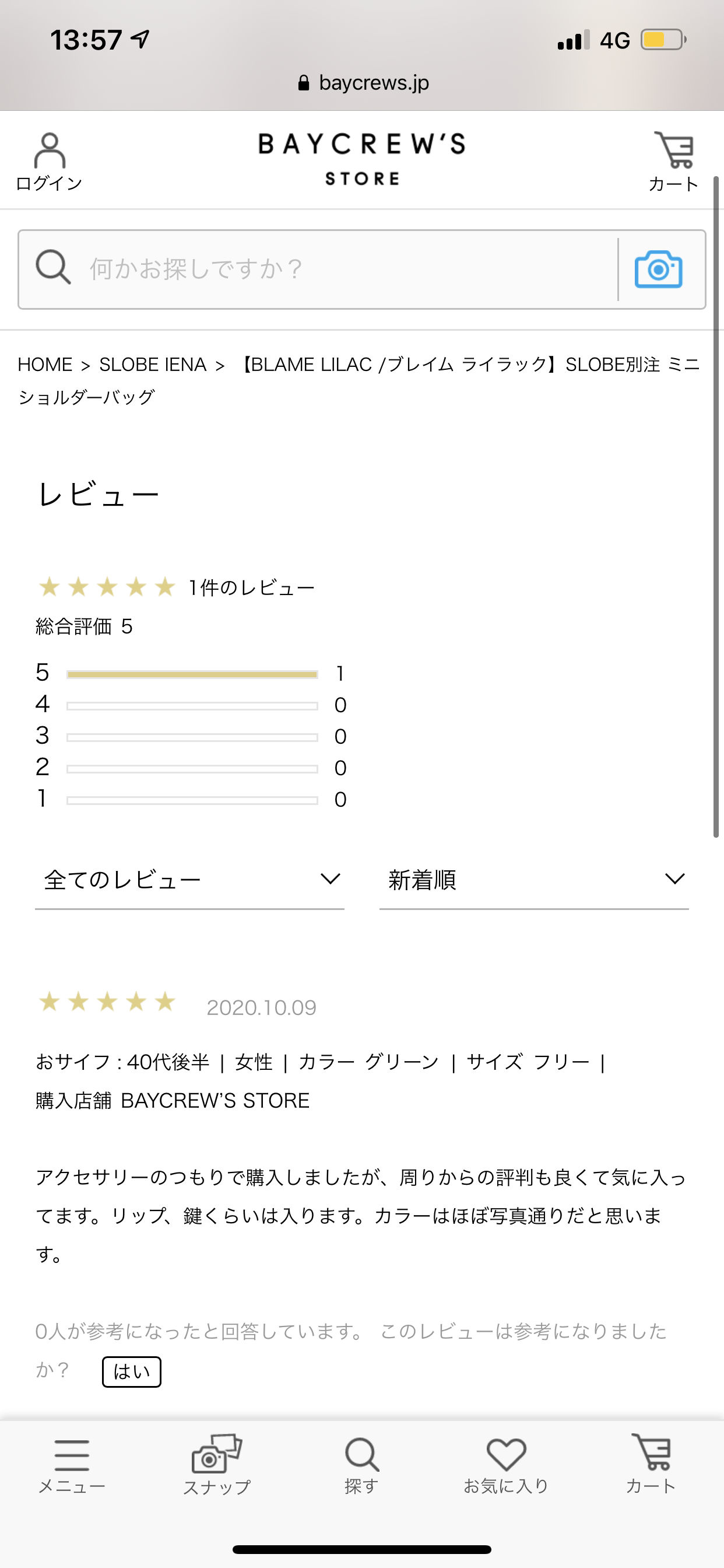Viewport: 724px width, 1568px height.
Task: Open the メニュー hamburger icon
Action: (72, 1455)
